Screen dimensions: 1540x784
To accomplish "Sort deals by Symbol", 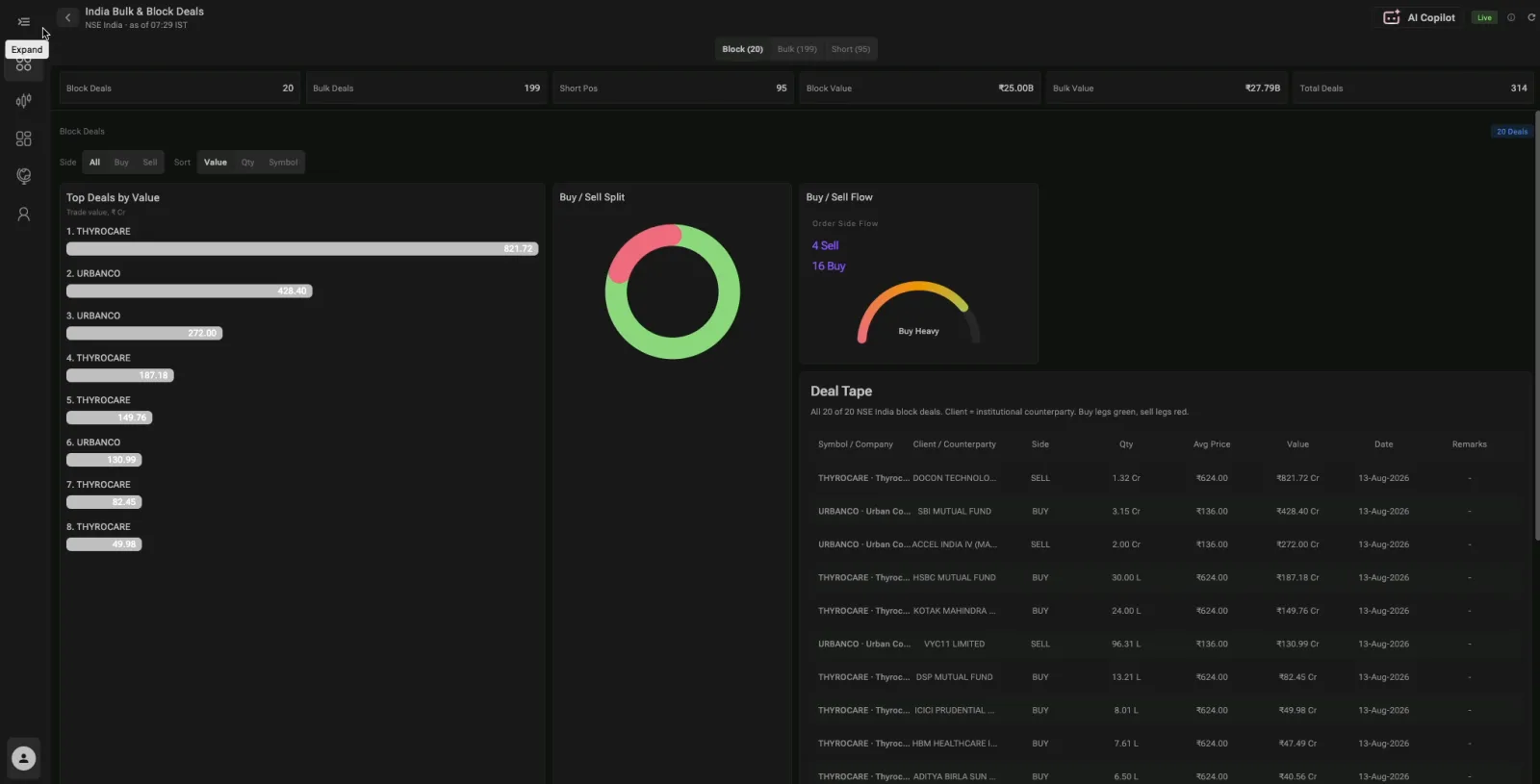I will 283,163.
